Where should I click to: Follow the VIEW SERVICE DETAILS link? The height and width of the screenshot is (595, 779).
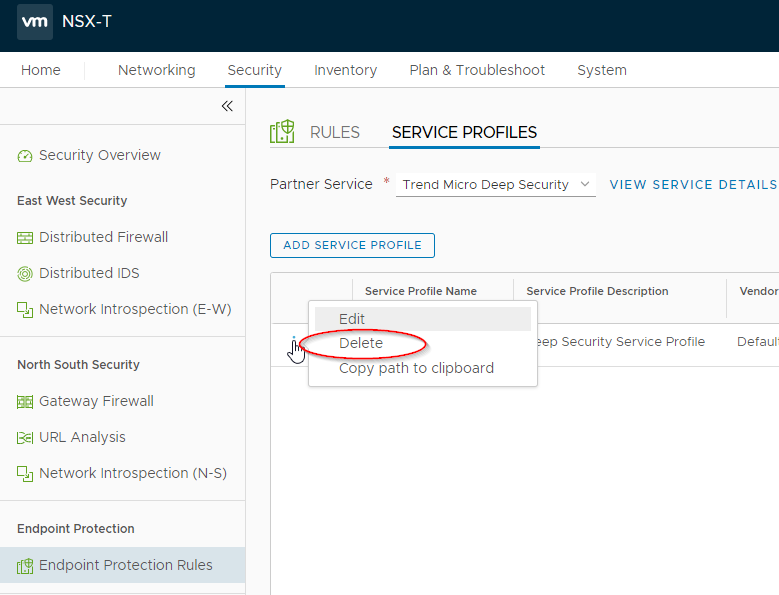(x=692, y=185)
